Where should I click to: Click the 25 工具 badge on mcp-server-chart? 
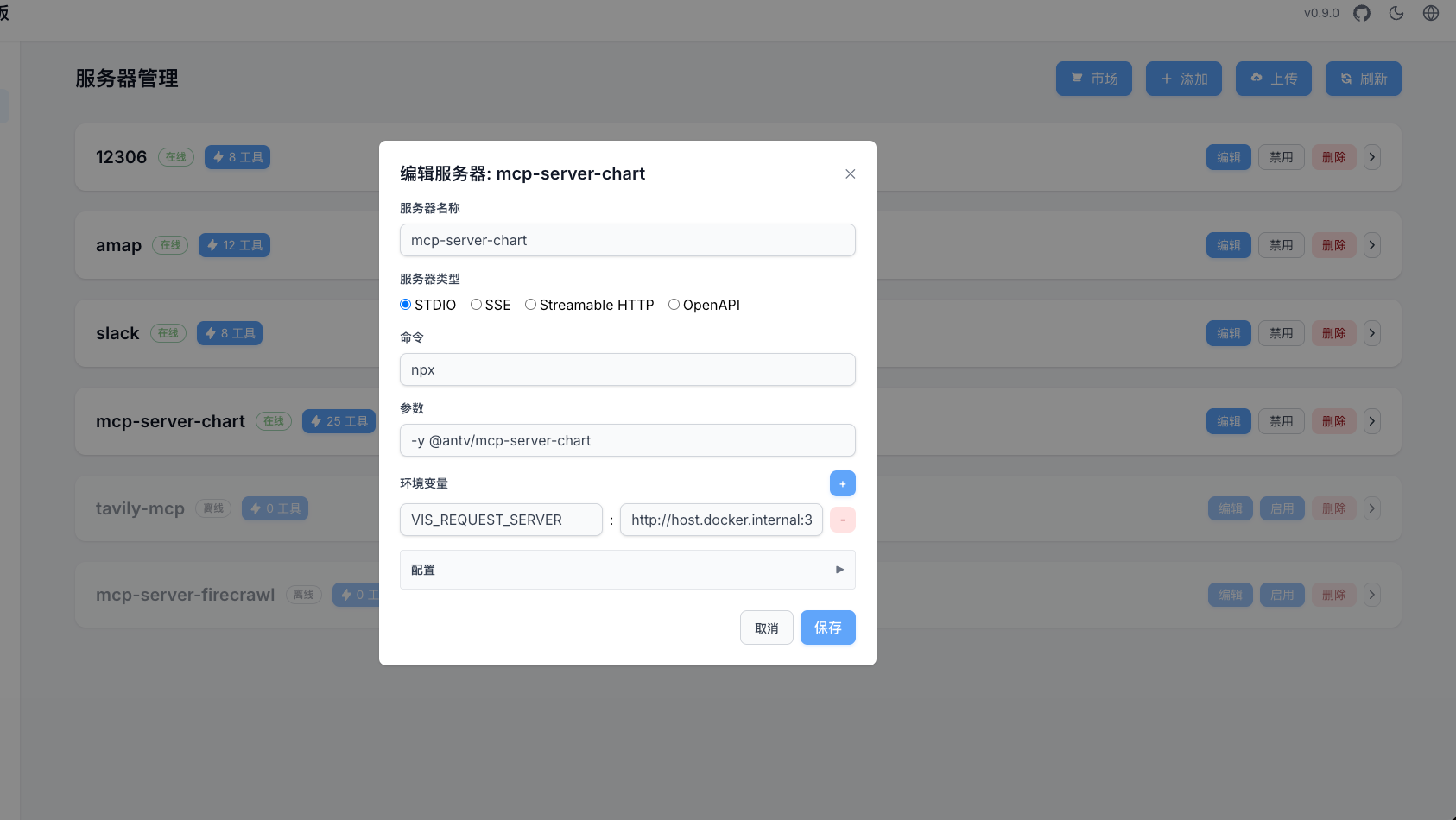[x=339, y=421]
